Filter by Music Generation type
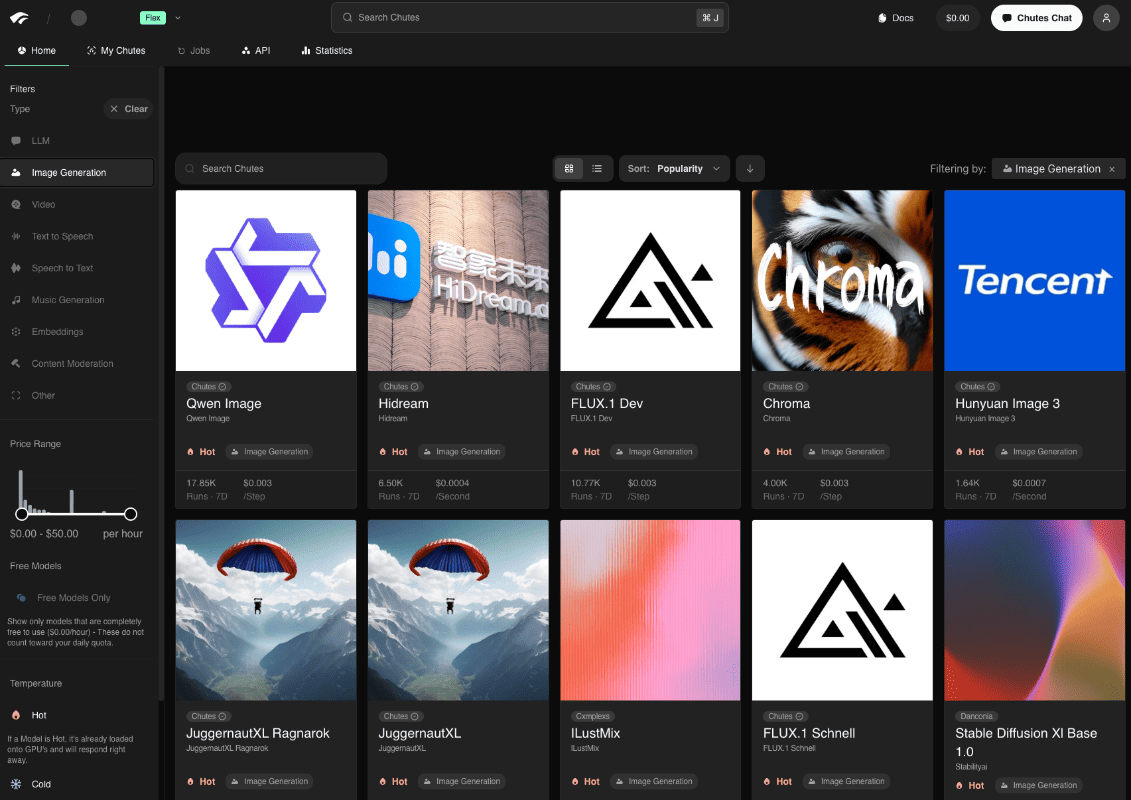 (x=67, y=300)
